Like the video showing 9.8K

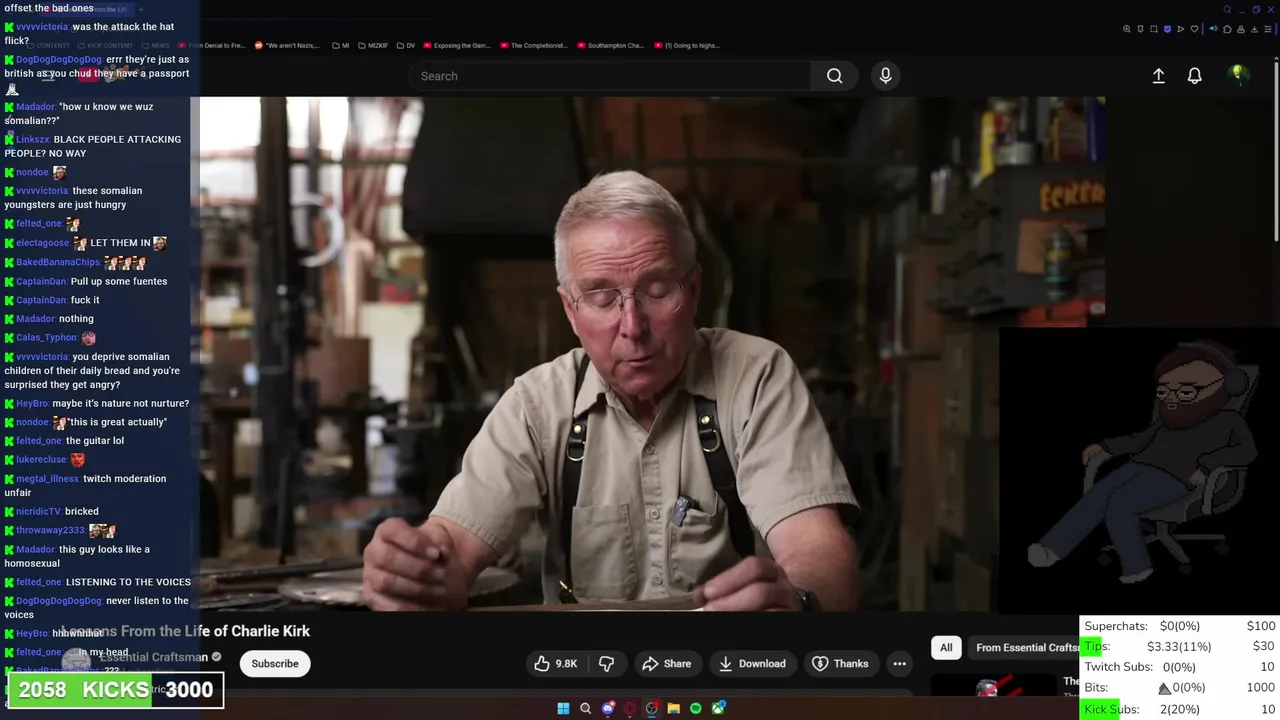[555, 664]
